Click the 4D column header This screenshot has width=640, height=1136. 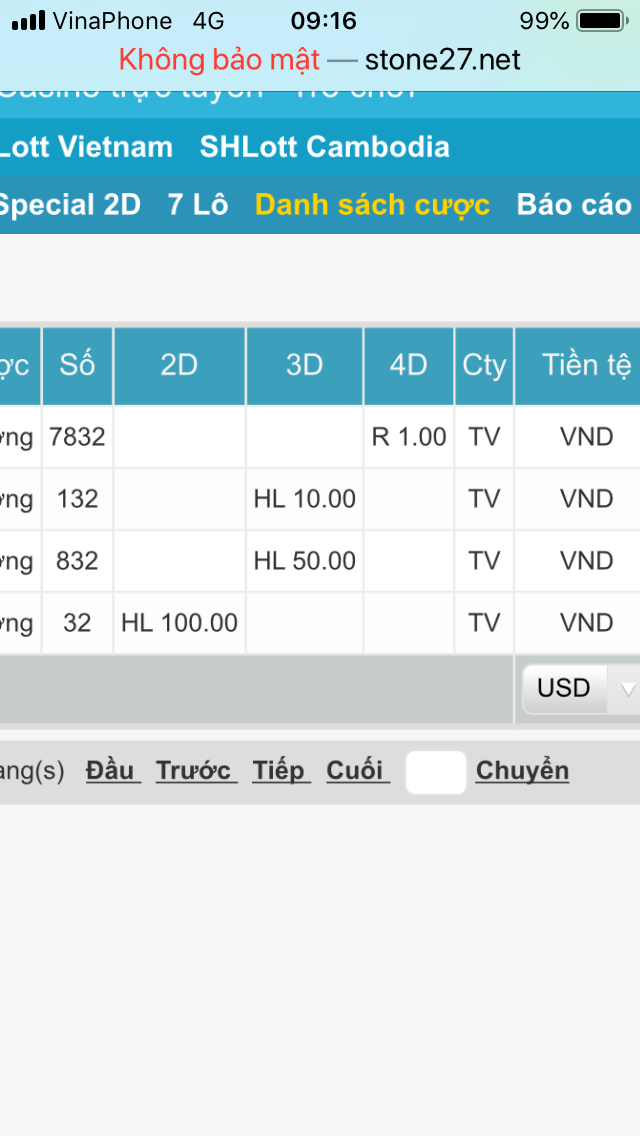408,365
